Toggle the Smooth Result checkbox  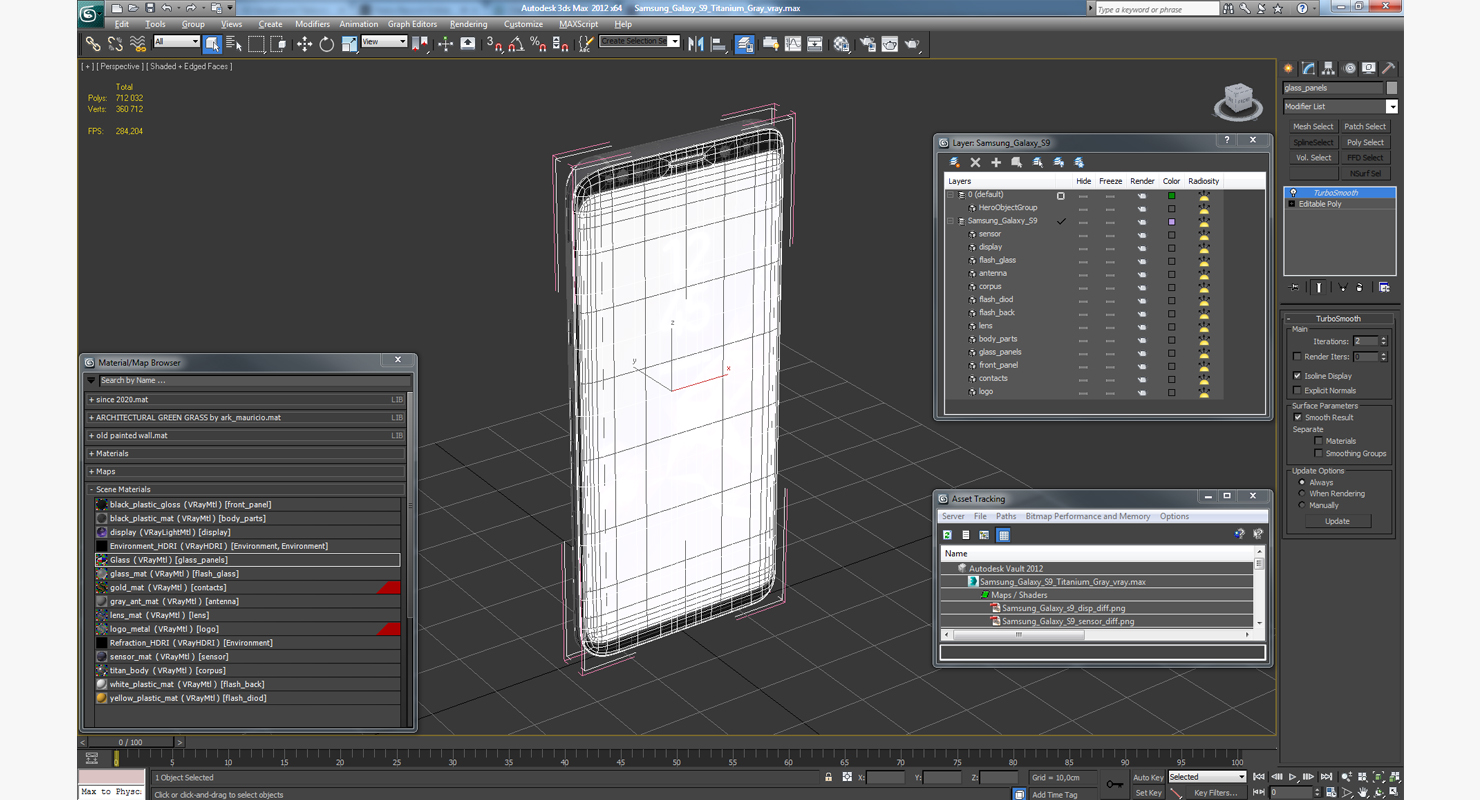(x=1298, y=417)
